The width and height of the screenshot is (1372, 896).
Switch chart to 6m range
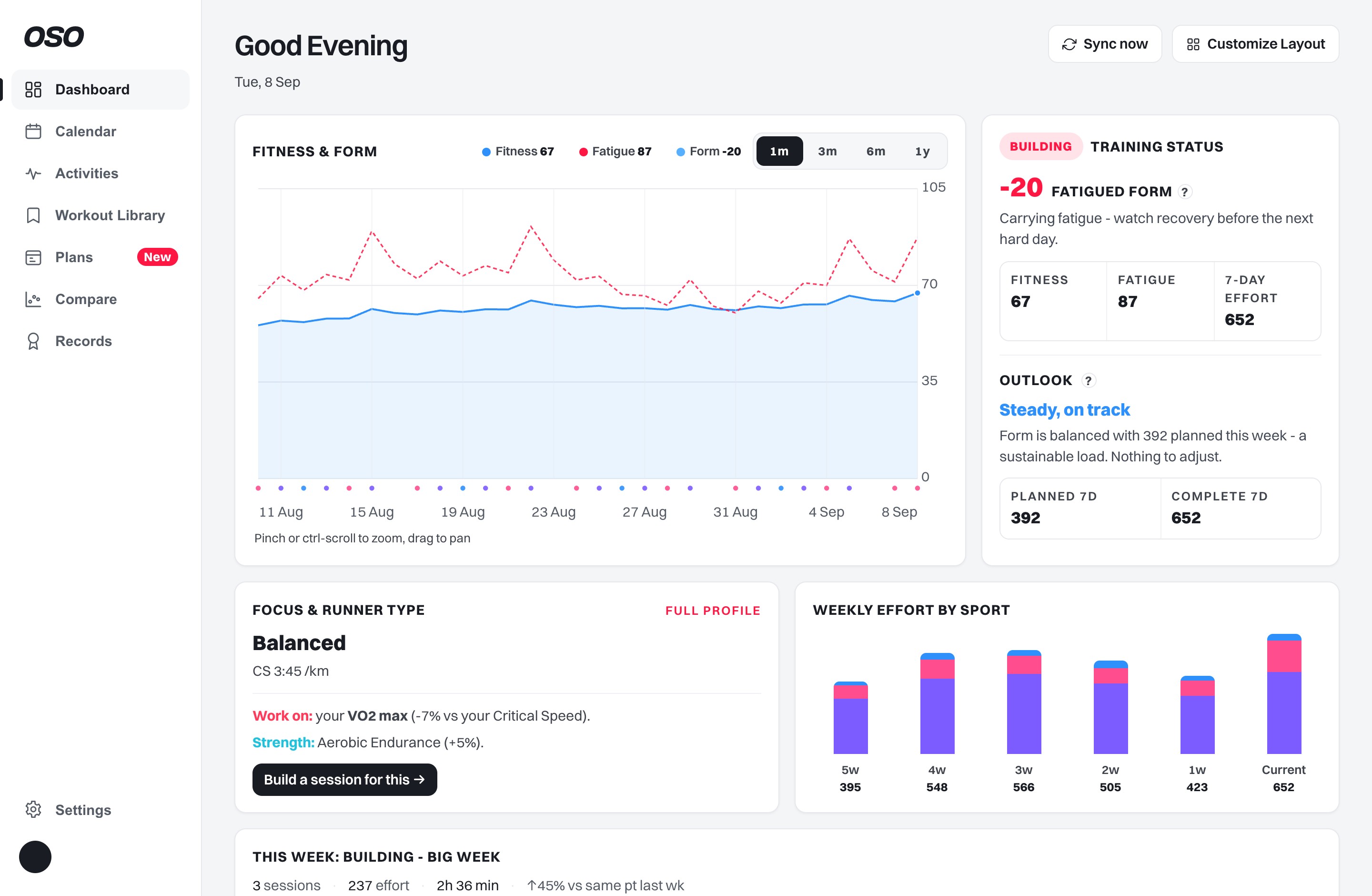[876, 151]
